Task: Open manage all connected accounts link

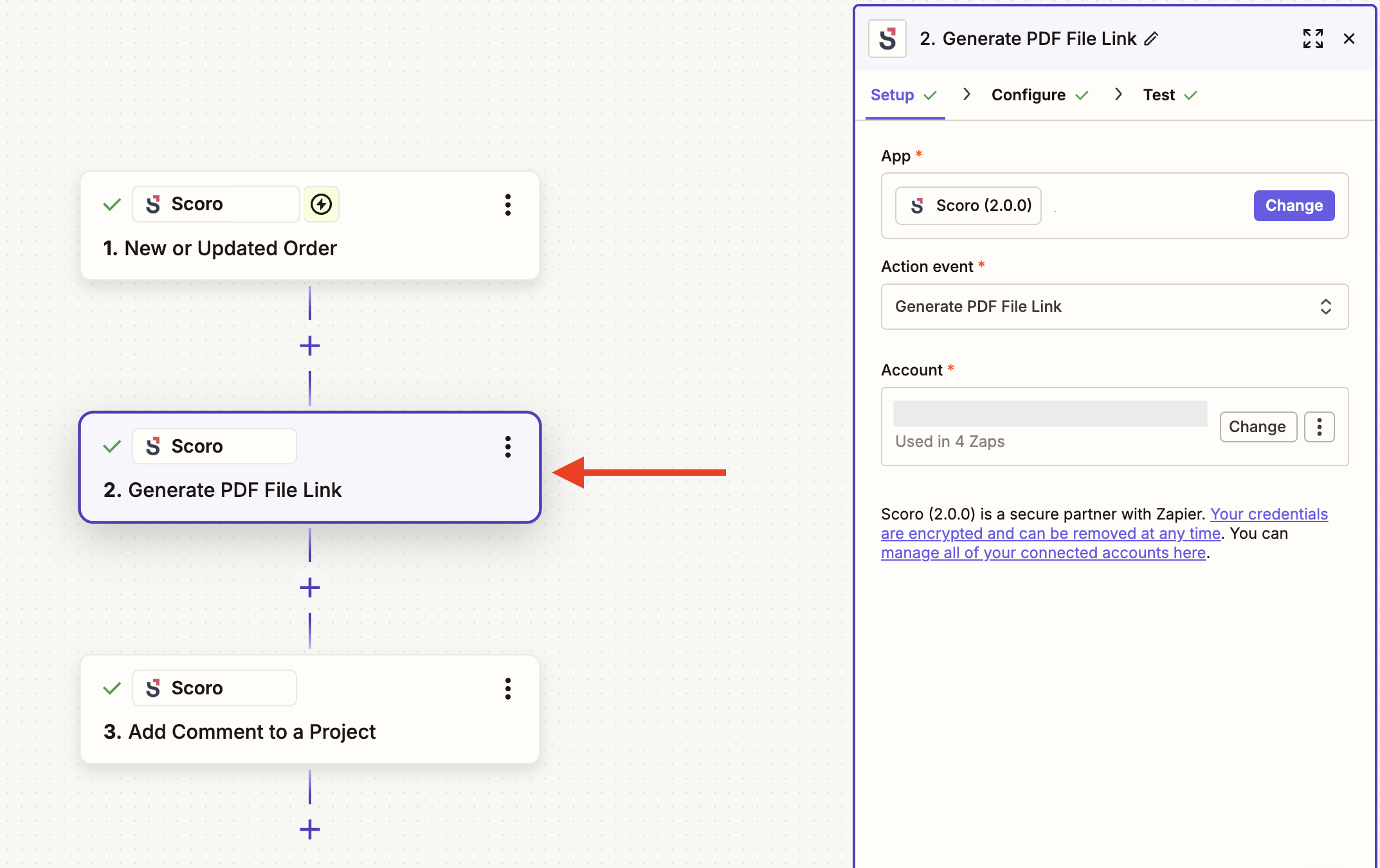Action: coord(1043,553)
